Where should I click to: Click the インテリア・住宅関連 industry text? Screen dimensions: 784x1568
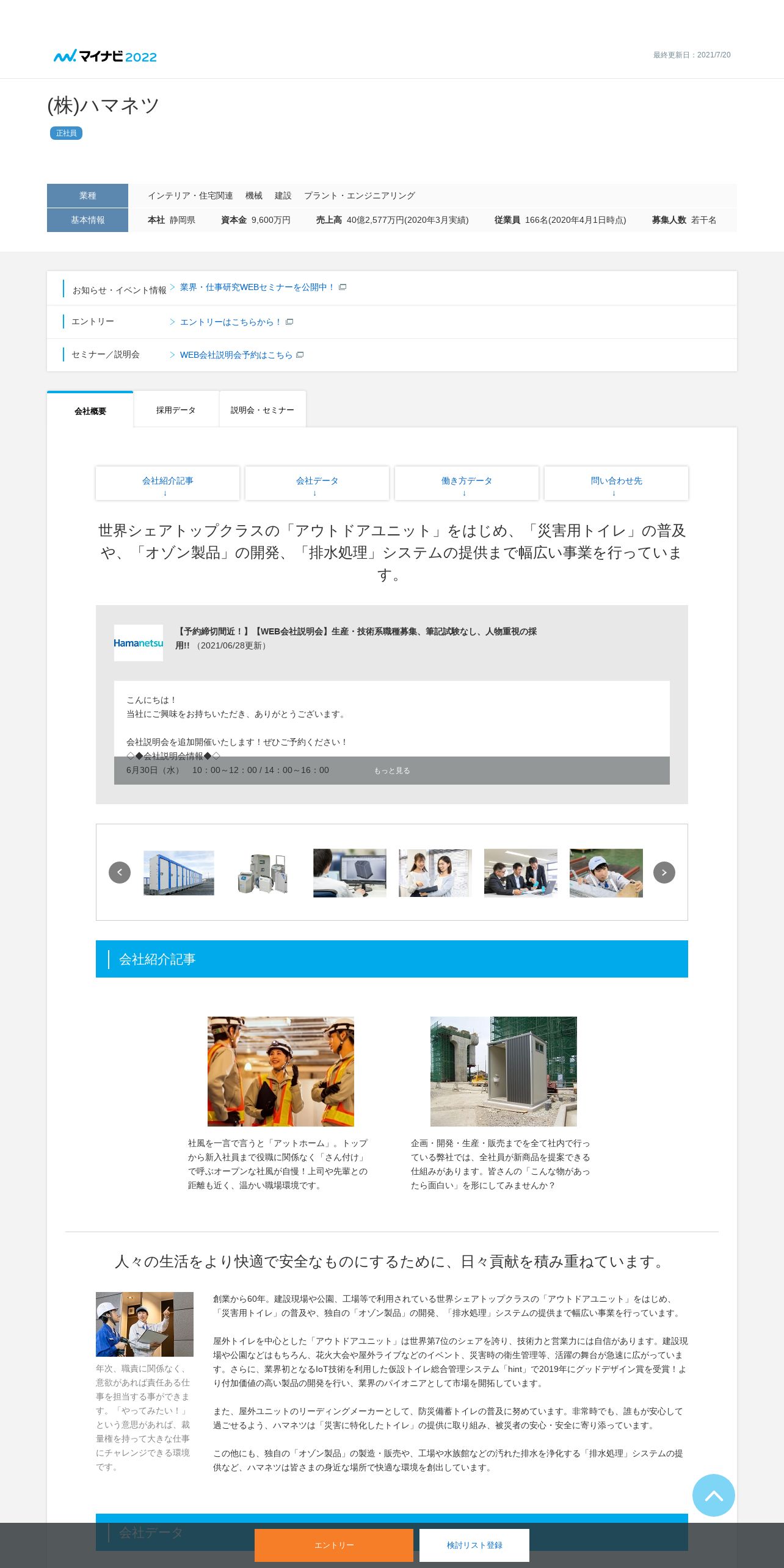click(x=191, y=195)
